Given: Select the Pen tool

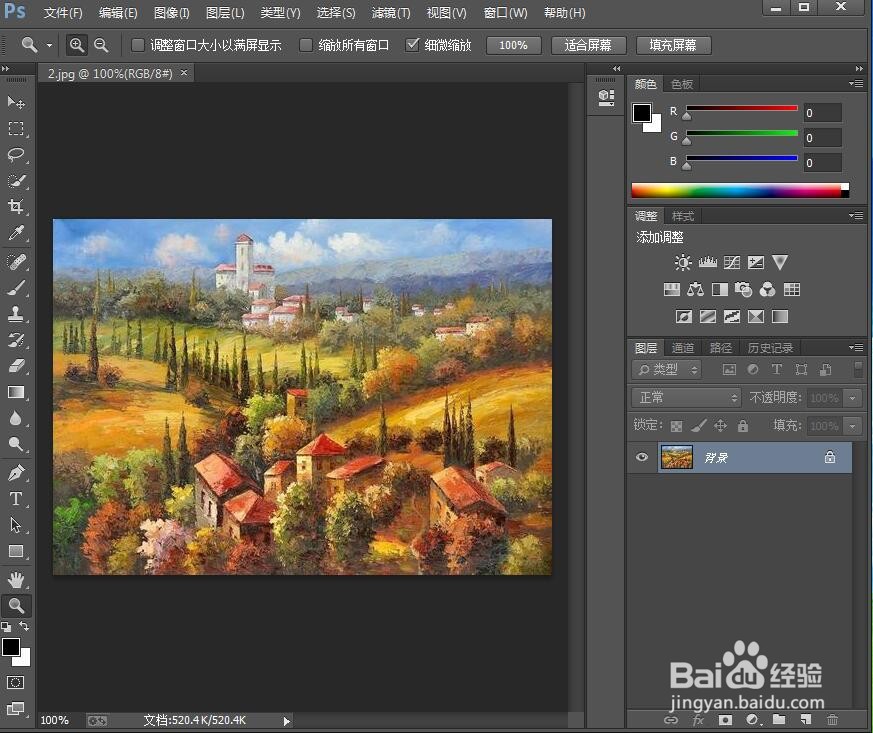Looking at the screenshot, I should [x=16, y=473].
